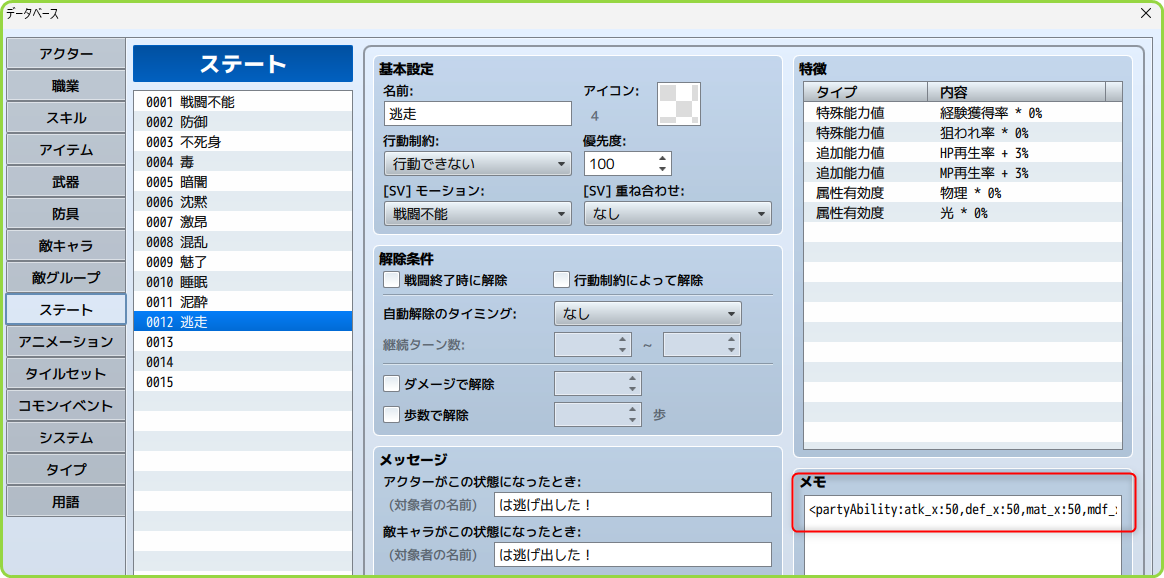1164x578 pixels.
Task: Close the データベース window
Action: click(1145, 13)
